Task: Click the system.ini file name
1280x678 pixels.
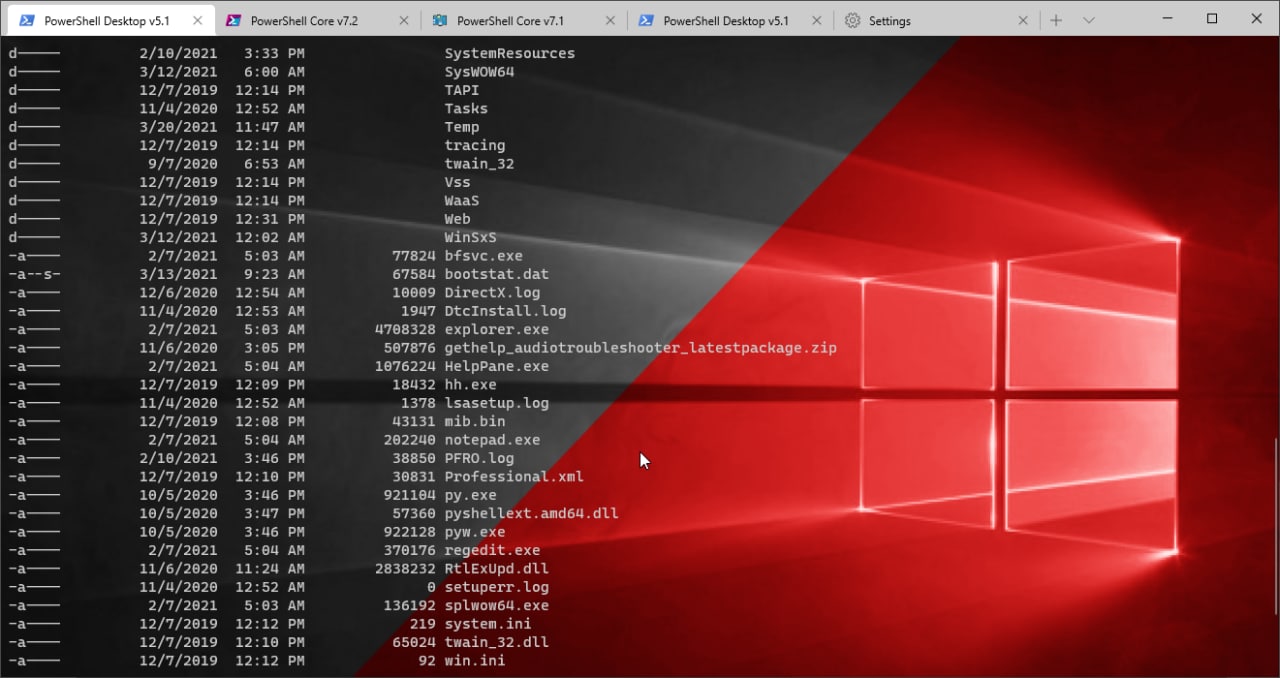Action: click(x=488, y=624)
